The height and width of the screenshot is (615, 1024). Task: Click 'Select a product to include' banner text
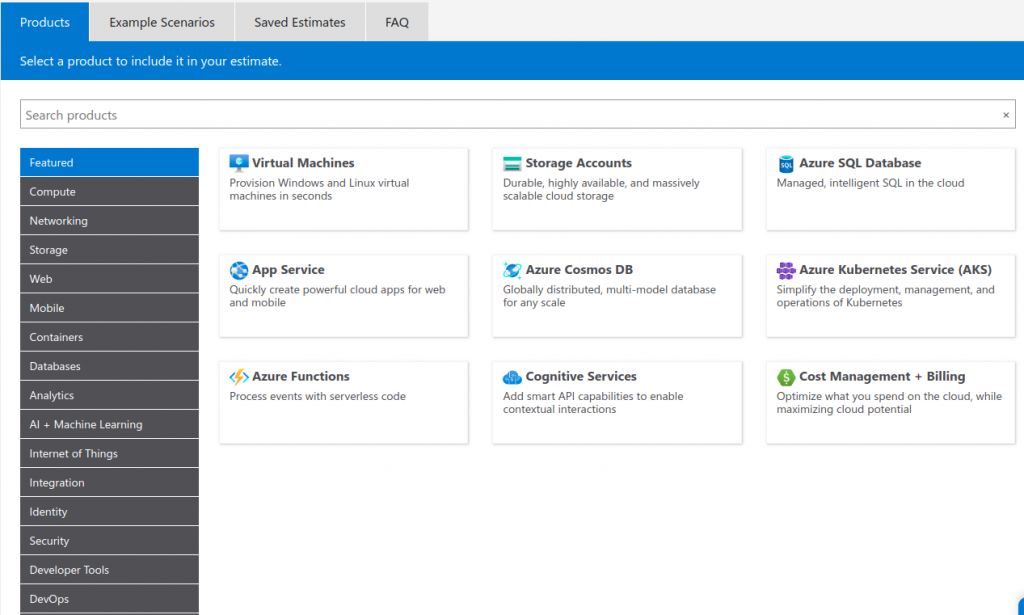(150, 61)
